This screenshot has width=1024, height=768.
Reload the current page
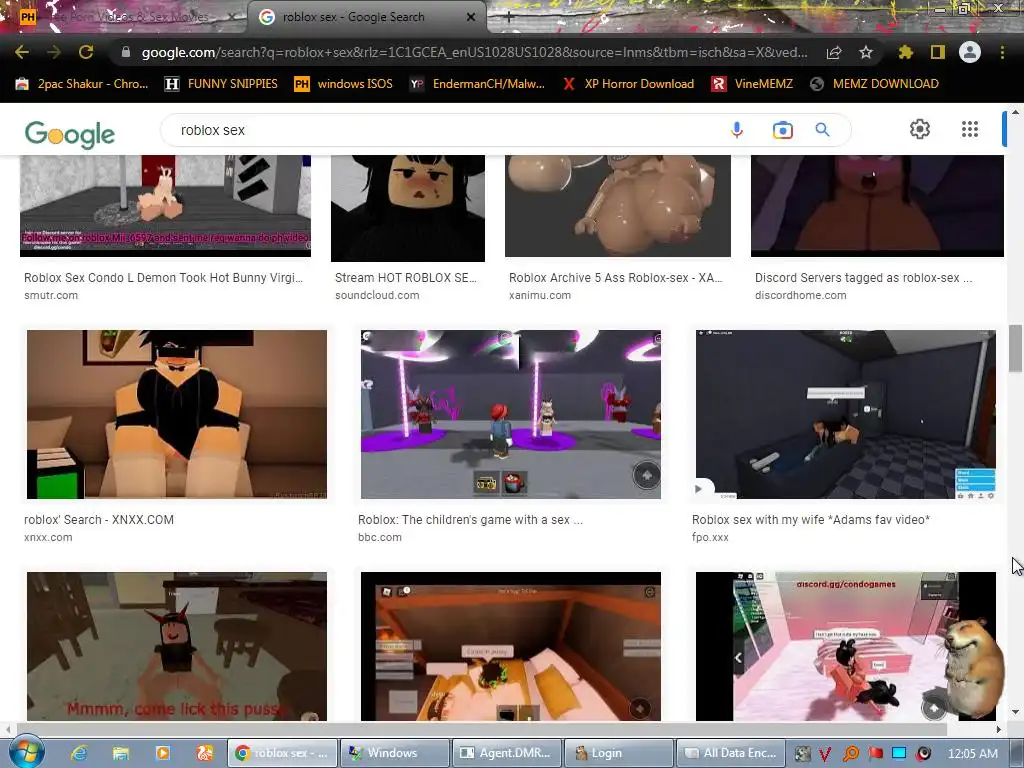pos(86,52)
